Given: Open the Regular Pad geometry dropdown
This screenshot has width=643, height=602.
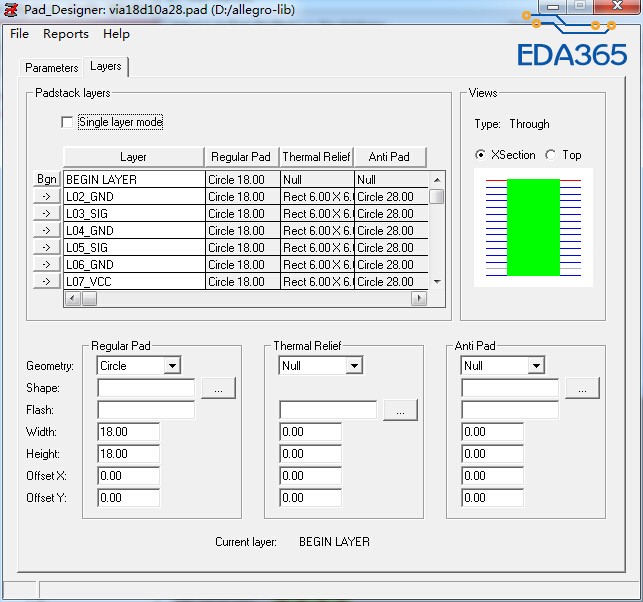Looking at the screenshot, I should tap(172, 365).
